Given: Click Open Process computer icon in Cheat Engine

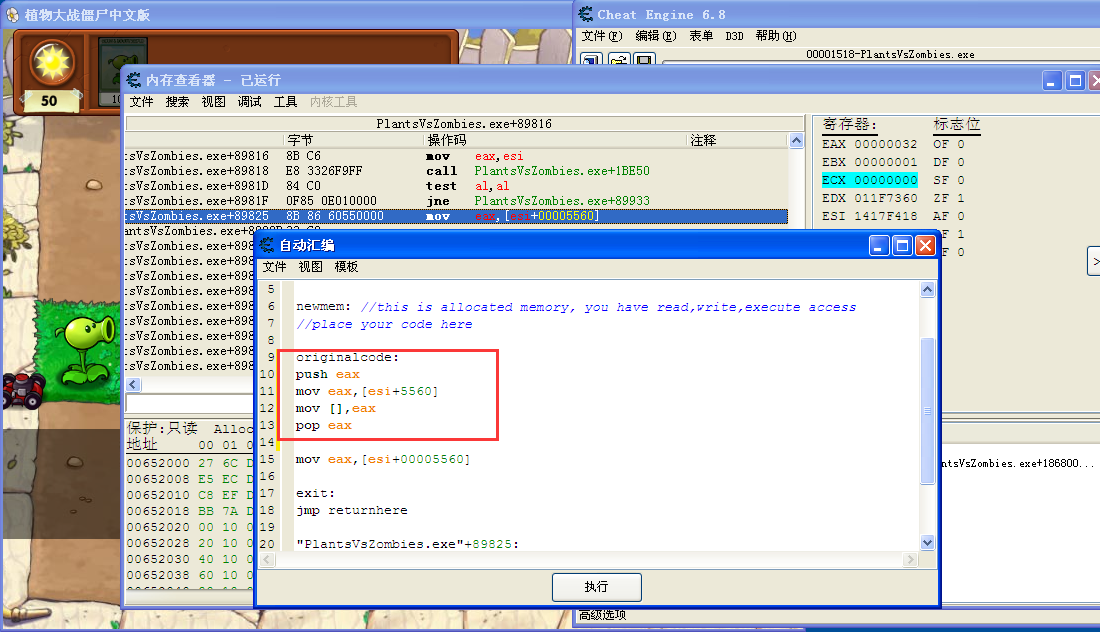Looking at the screenshot, I should click(591, 59).
